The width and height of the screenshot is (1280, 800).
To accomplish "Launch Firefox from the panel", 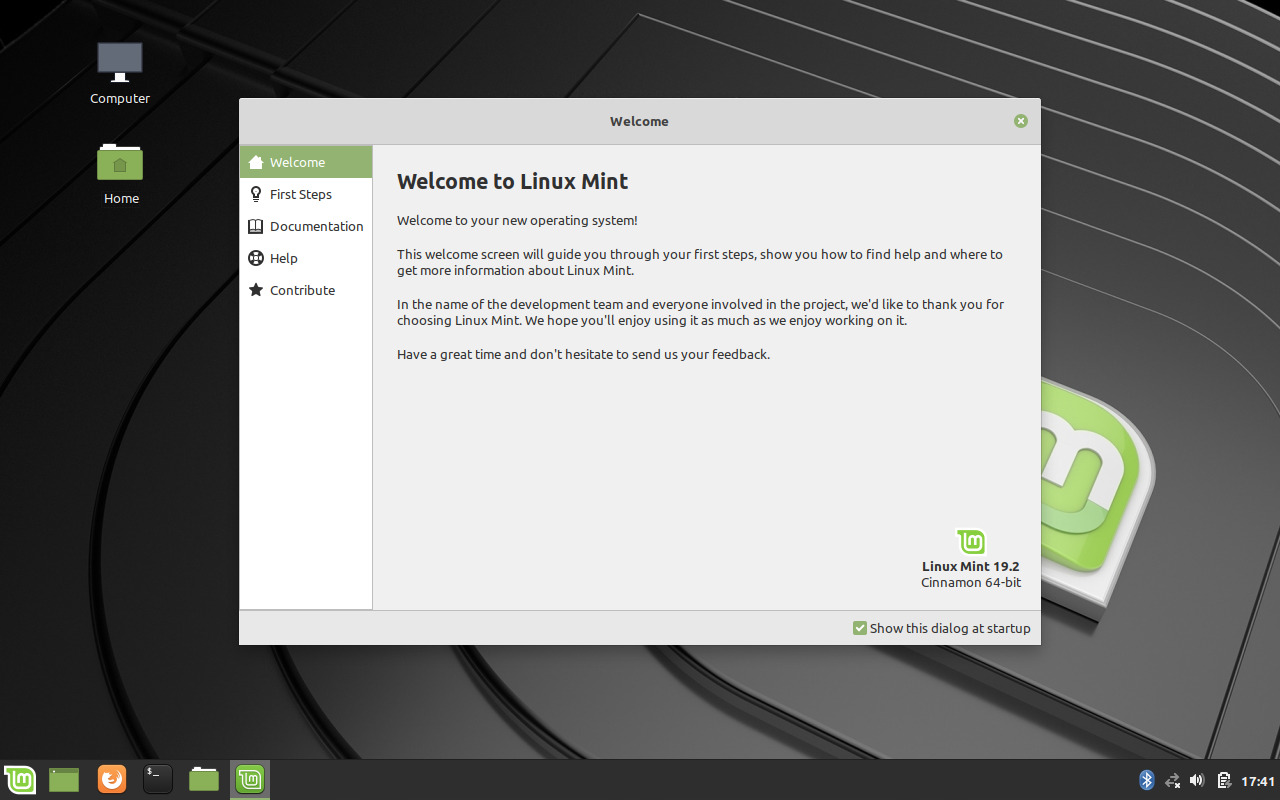I will tap(112, 779).
